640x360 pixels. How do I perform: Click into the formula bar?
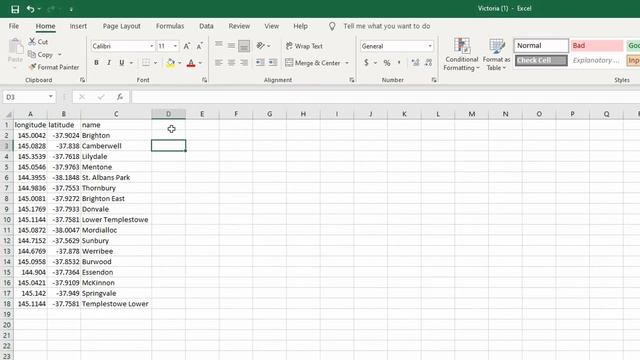385,97
